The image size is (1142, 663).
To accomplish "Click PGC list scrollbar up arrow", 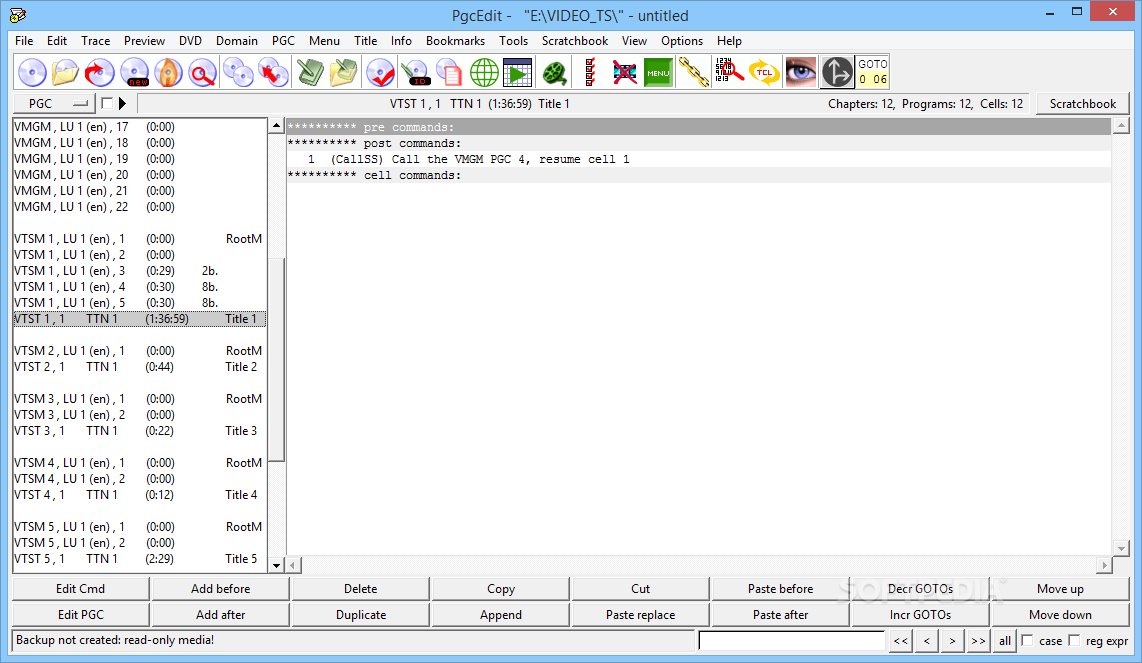I will pos(276,125).
